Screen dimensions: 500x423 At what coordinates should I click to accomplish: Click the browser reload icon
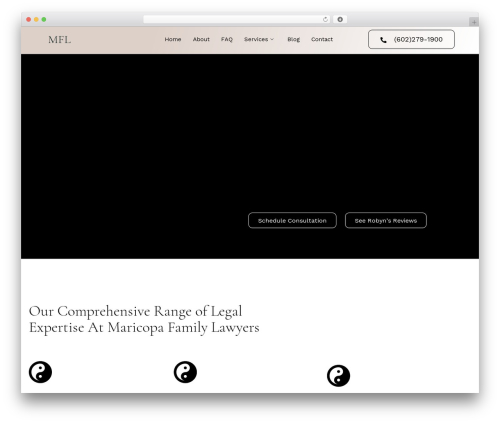325,19
